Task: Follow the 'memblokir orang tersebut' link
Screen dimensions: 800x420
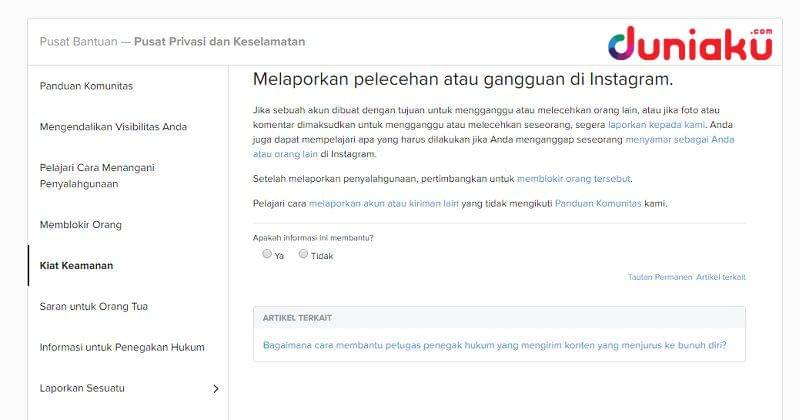Action: click(x=574, y=179)
